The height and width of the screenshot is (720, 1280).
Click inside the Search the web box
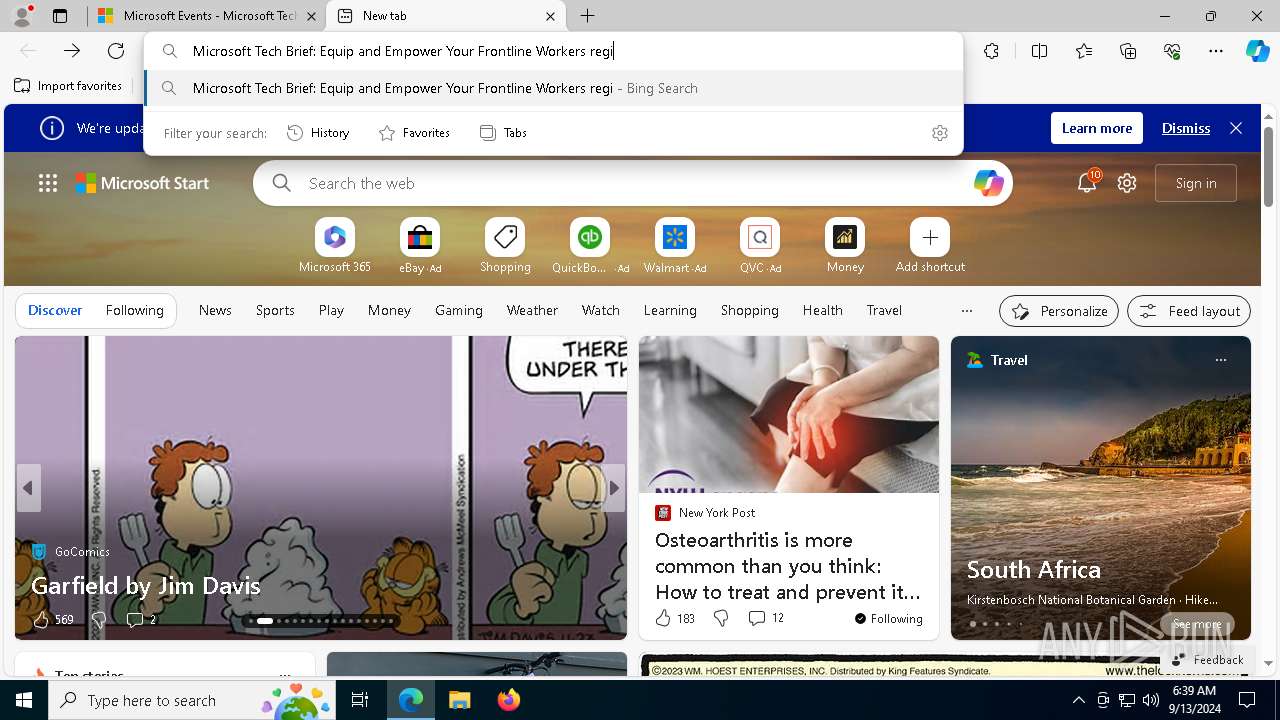632,183
